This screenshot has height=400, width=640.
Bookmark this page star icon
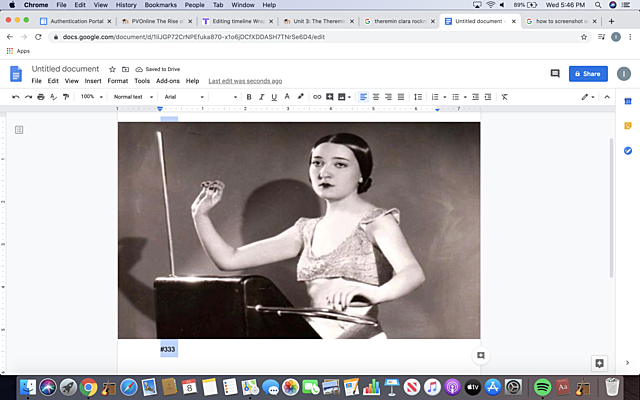click(584, 37)
